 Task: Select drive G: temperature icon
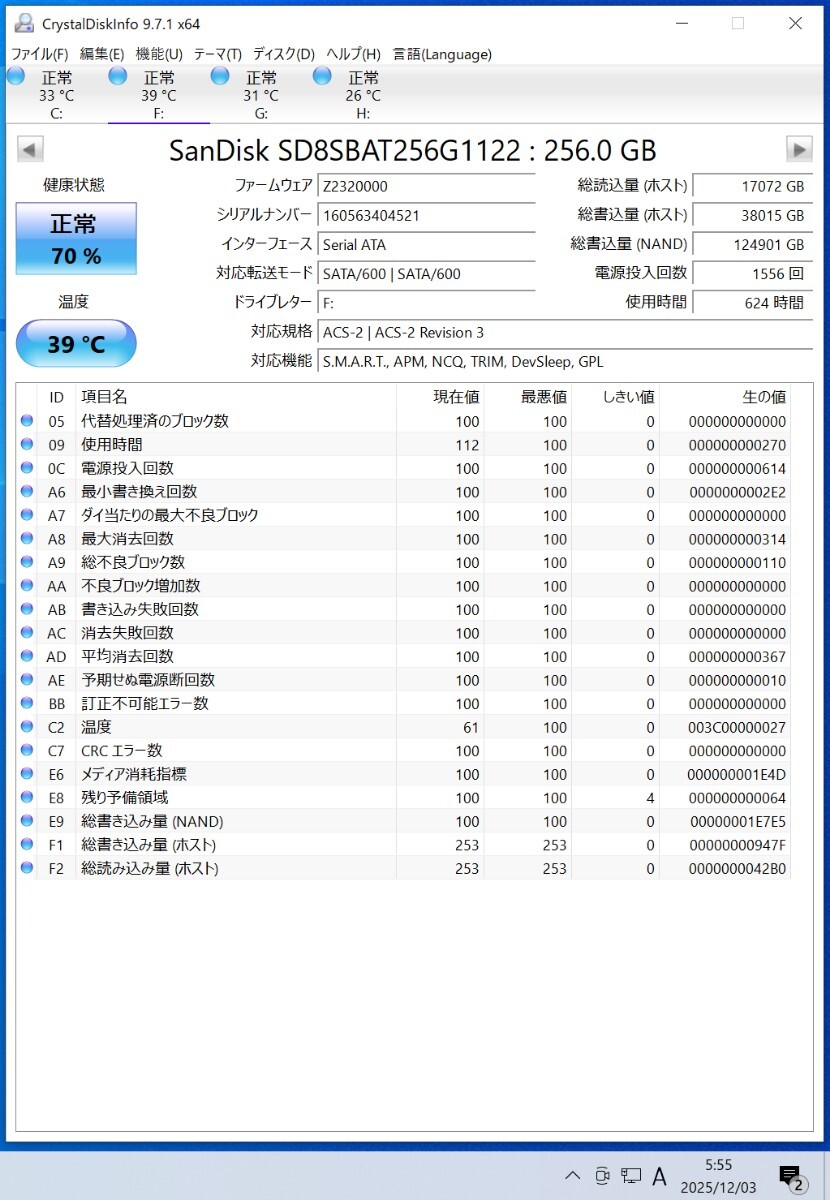220,75
